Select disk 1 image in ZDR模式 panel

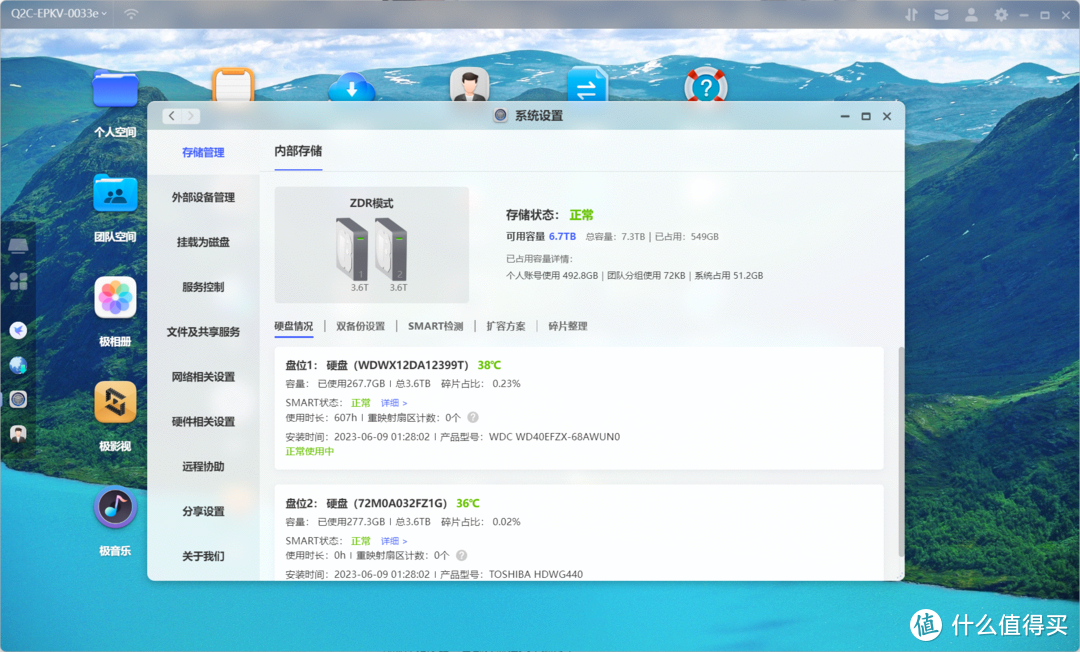tap(352, 249)
